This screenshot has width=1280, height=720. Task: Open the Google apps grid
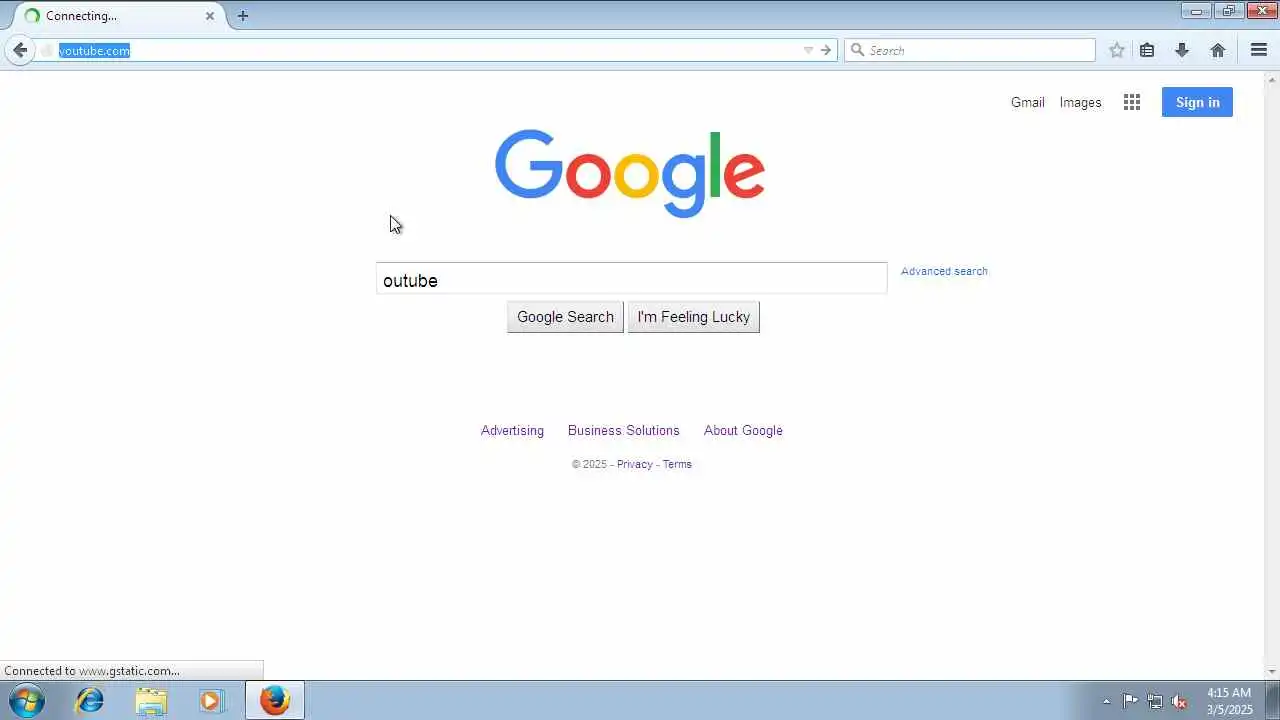click(x=1132, y=102)
